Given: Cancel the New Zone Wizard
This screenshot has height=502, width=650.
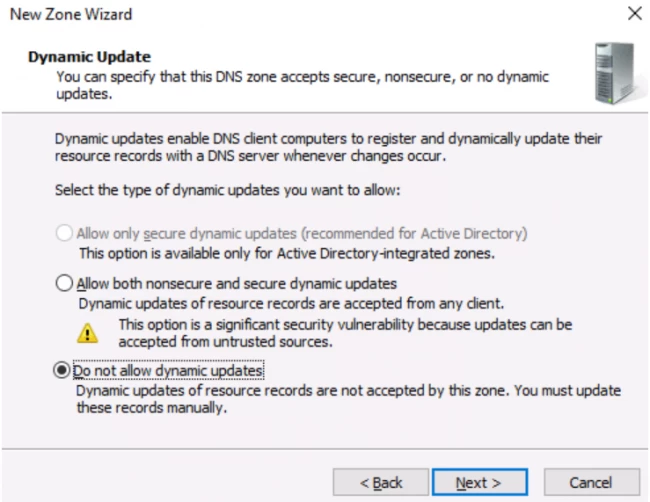Looking at the screenshot, I should (592, 483).
